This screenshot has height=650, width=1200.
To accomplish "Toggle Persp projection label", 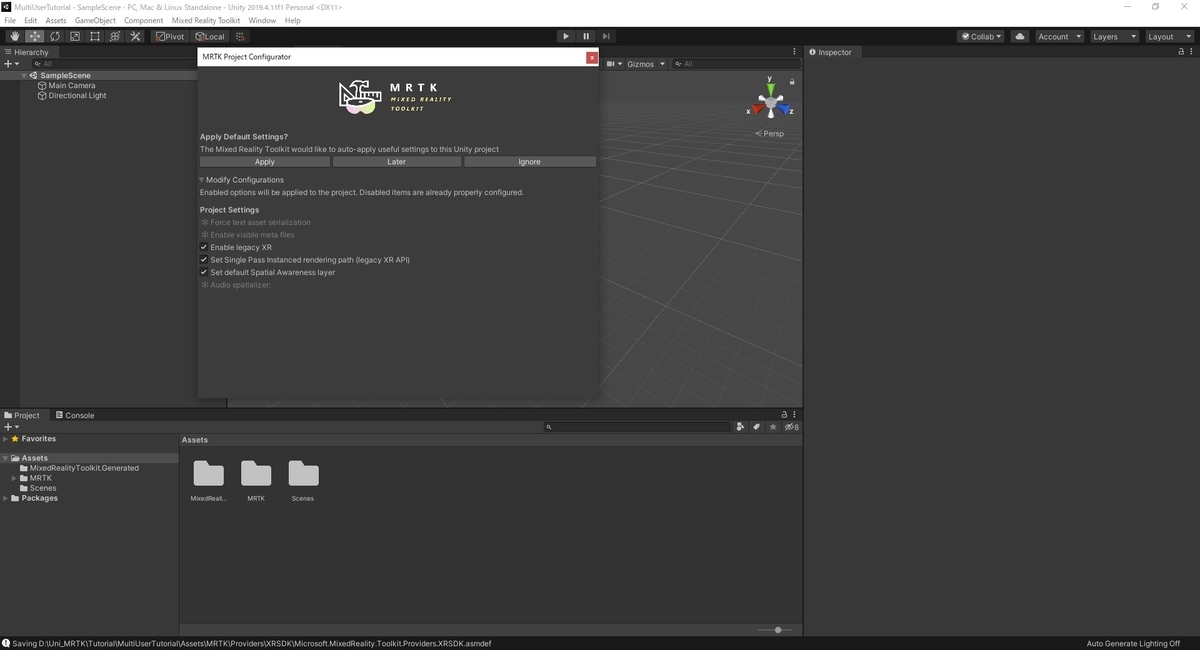I will [x=770, y=133].
